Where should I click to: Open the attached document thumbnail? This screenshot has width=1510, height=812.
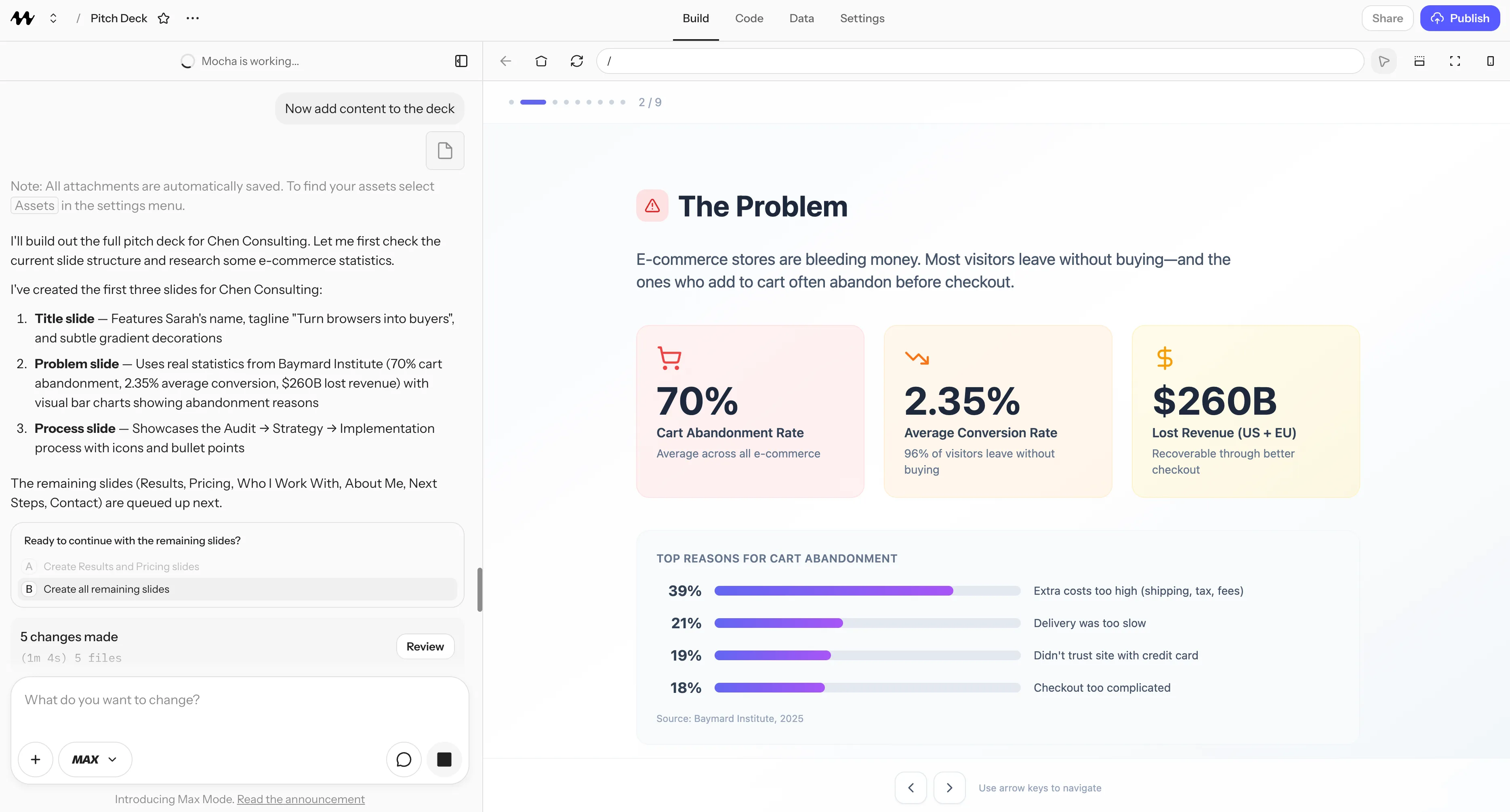coord(444,151)
